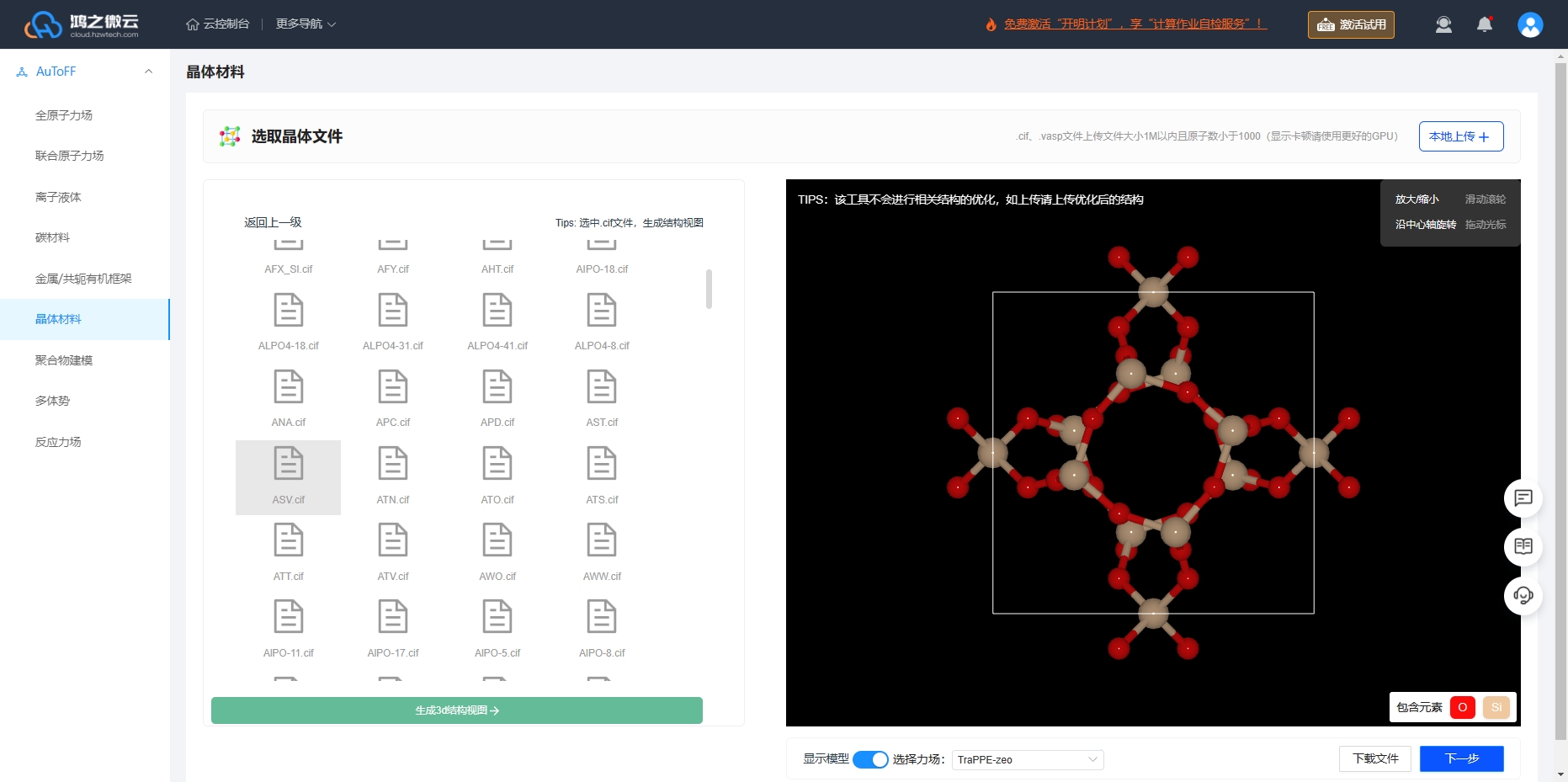The width and height of the screenshot is (1568, 782).
Task: Go to 云控制台 home link
Action: pos(217,24)
